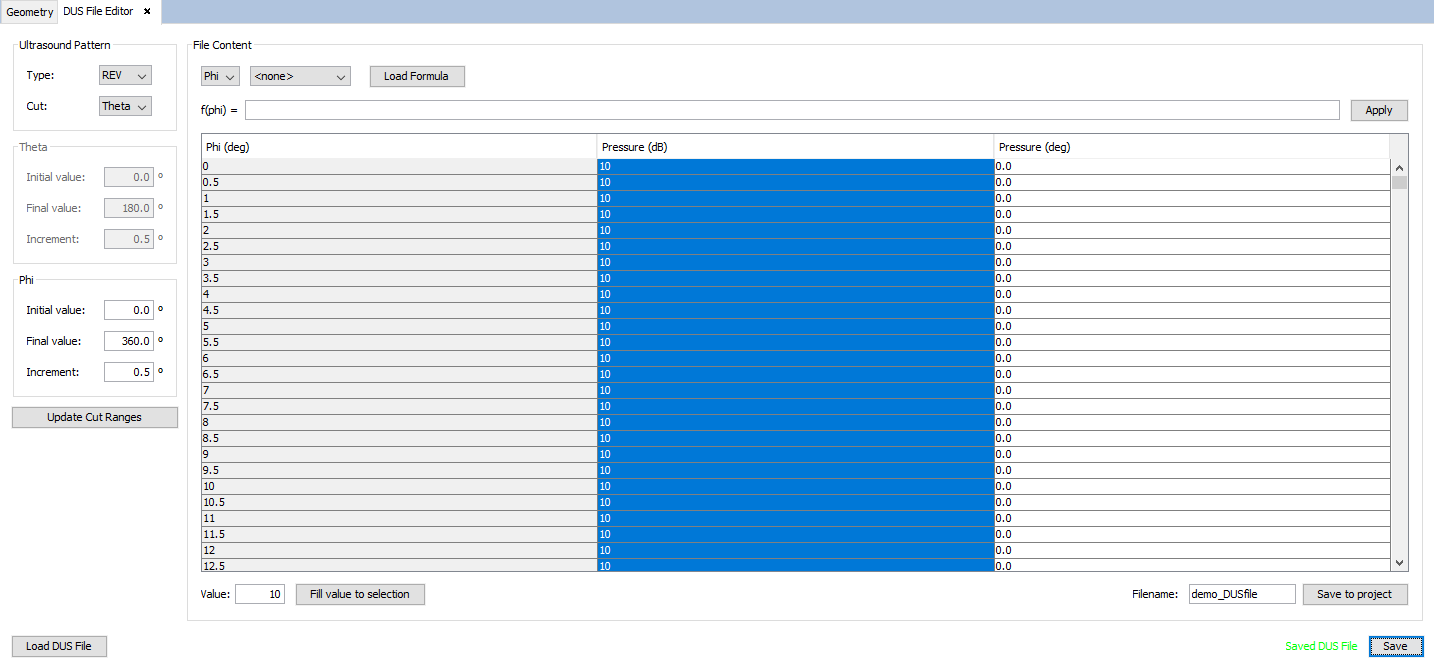Select the DUS File Editor tab
The height and width of the screenshot is (666, 1434).
(97, 12)
